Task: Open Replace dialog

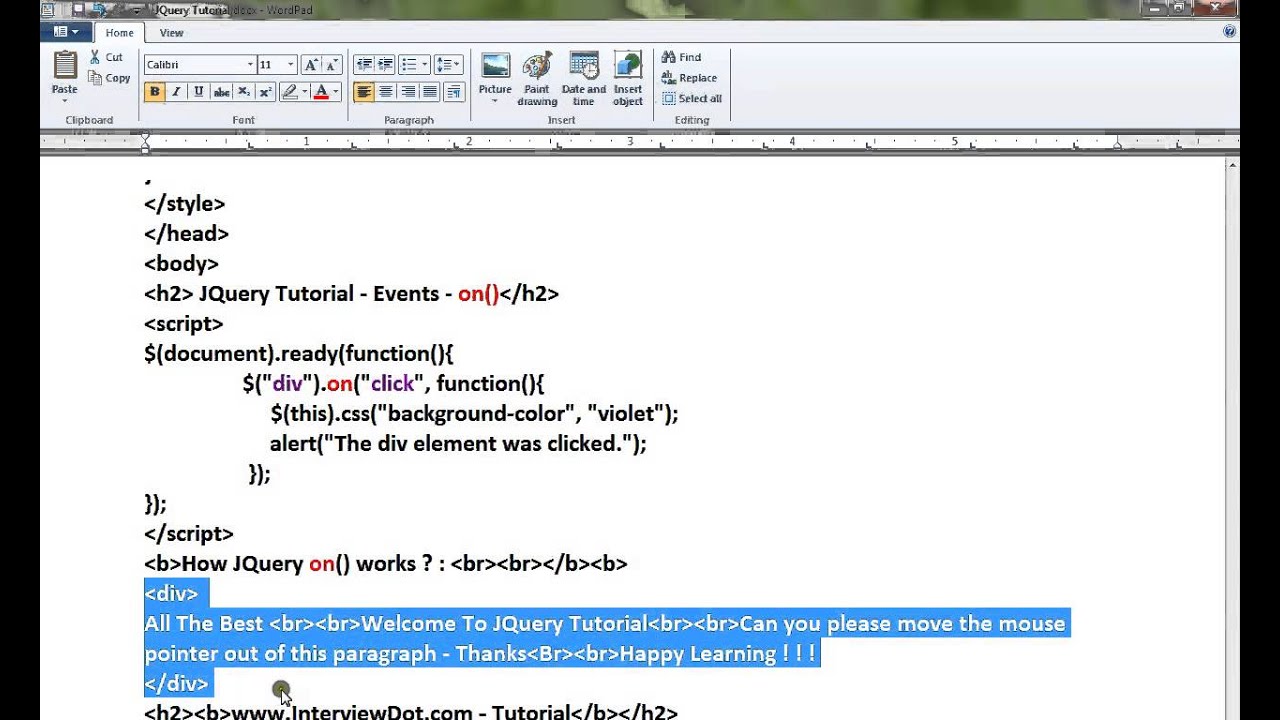Action: click(x=689, y=78)
